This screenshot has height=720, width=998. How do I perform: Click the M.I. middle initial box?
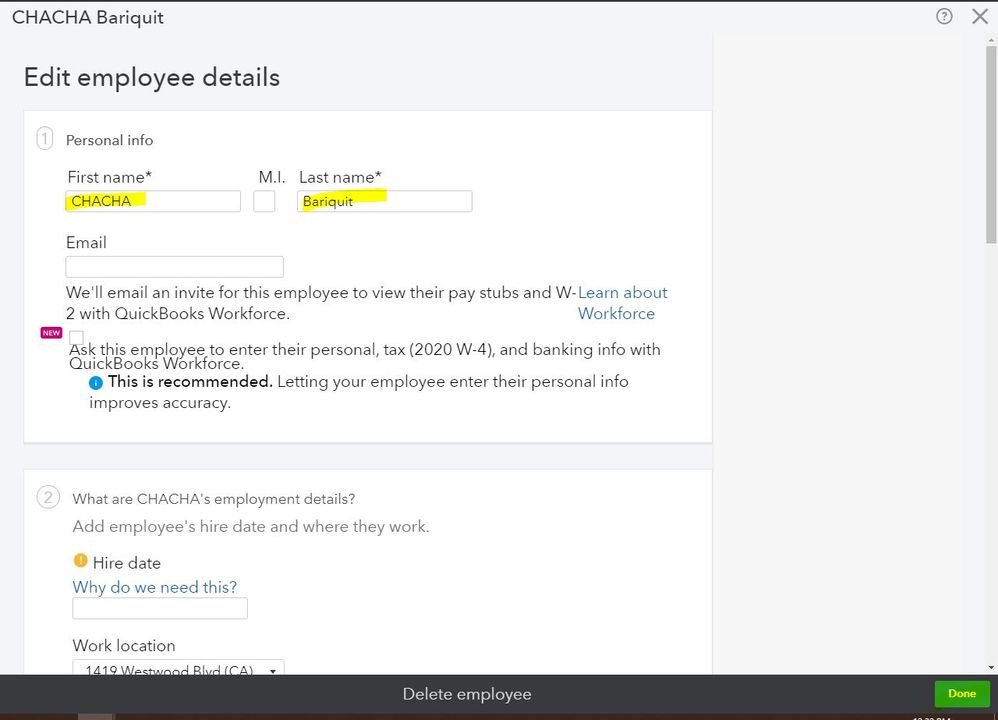tap(264, 201)
